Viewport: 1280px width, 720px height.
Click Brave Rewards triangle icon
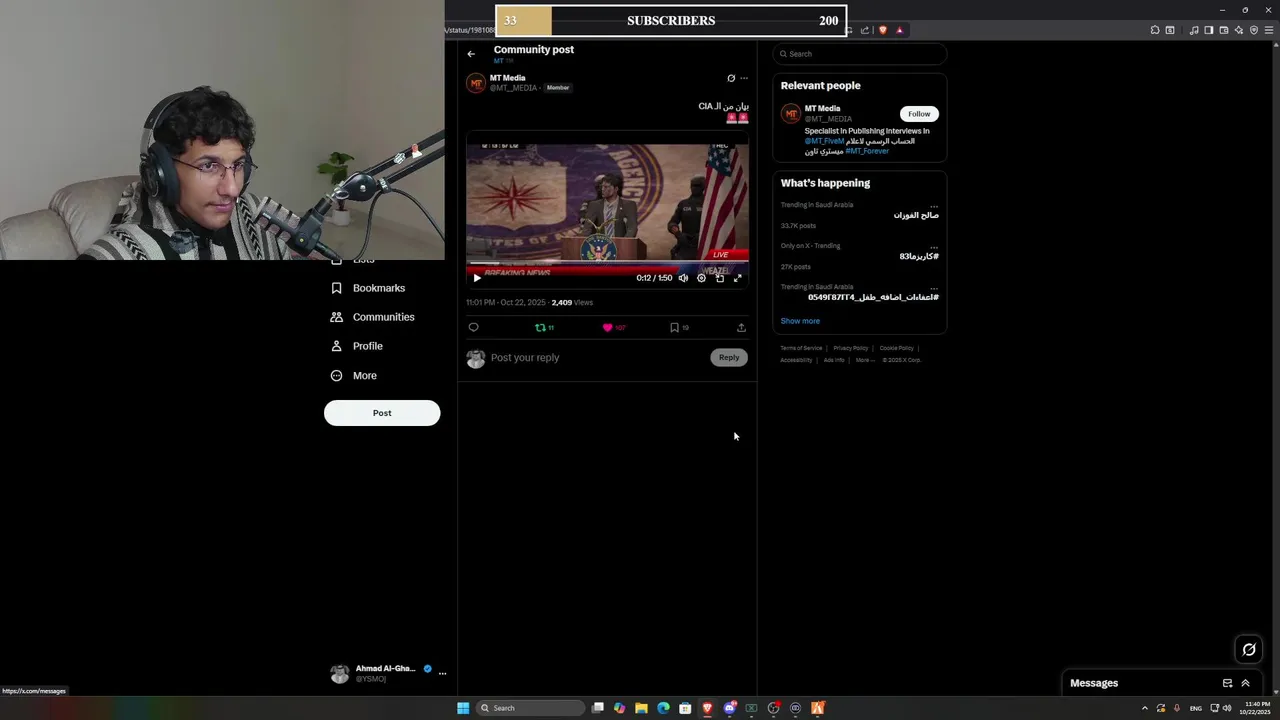click(899, 30)
